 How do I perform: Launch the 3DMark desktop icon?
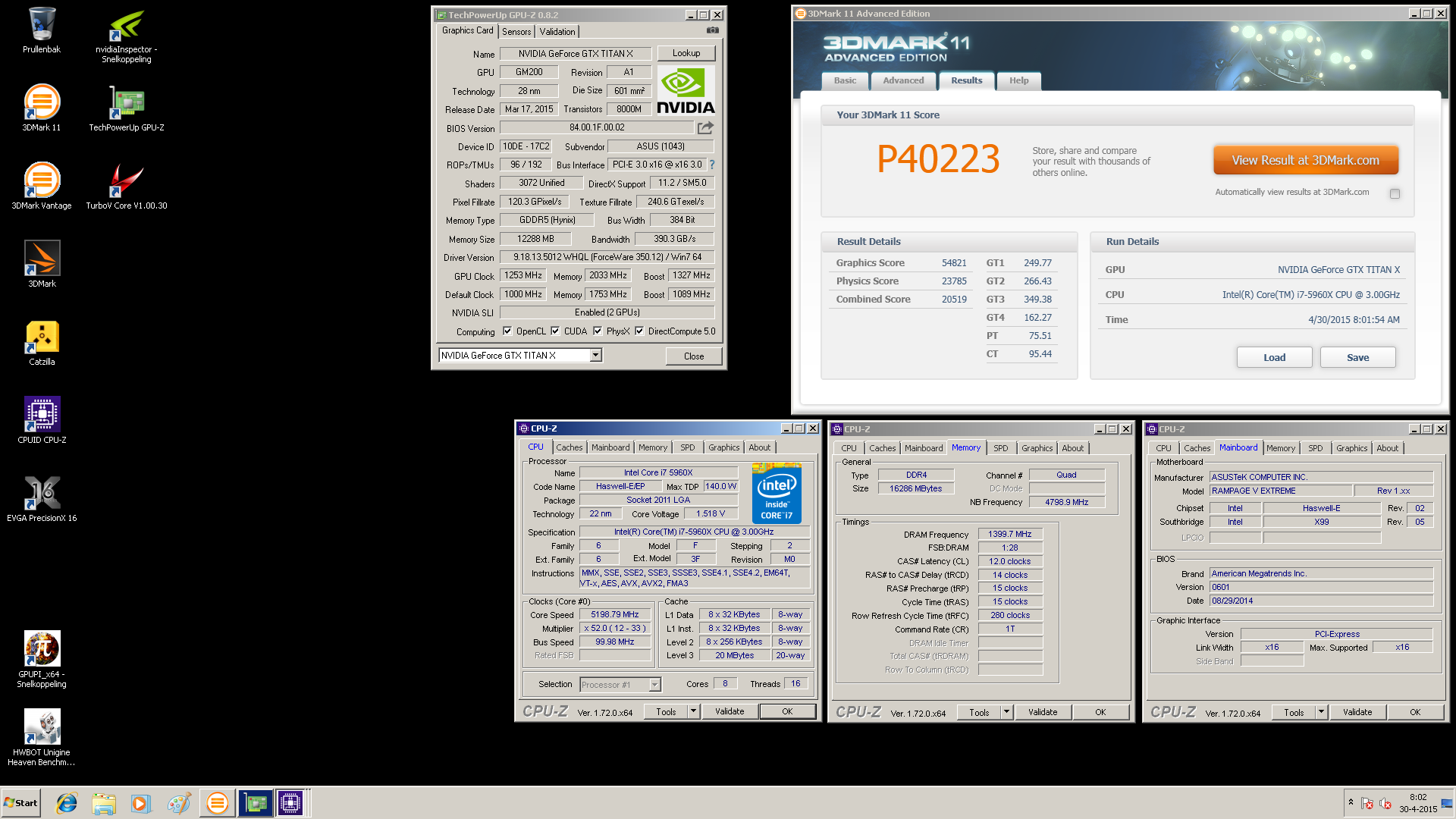[x=42, y=264]
